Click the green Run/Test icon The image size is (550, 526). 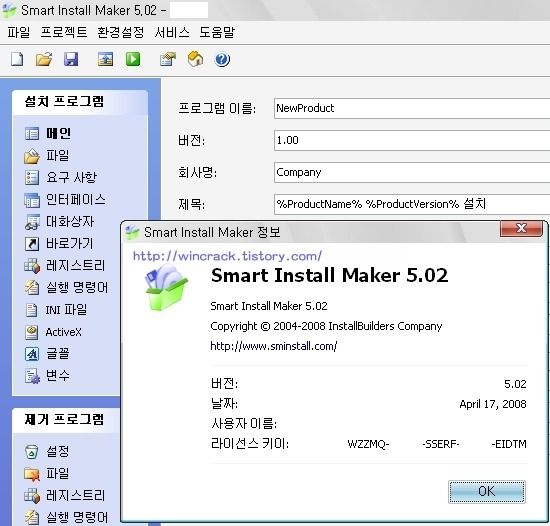point(133,59)
